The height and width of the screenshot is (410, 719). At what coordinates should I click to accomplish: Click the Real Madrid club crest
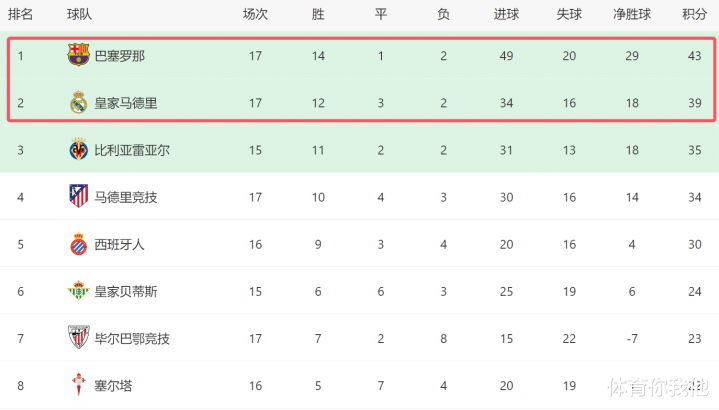pos(78,103)
